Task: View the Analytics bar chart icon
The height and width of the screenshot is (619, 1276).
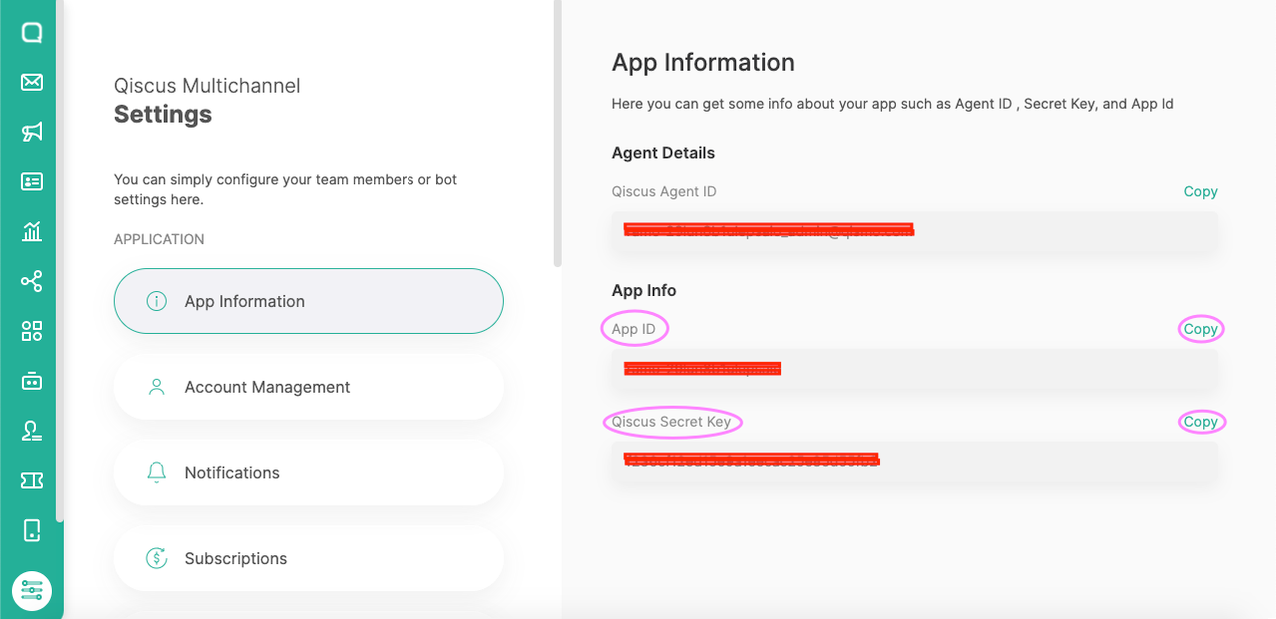Action: coord(30,231)
